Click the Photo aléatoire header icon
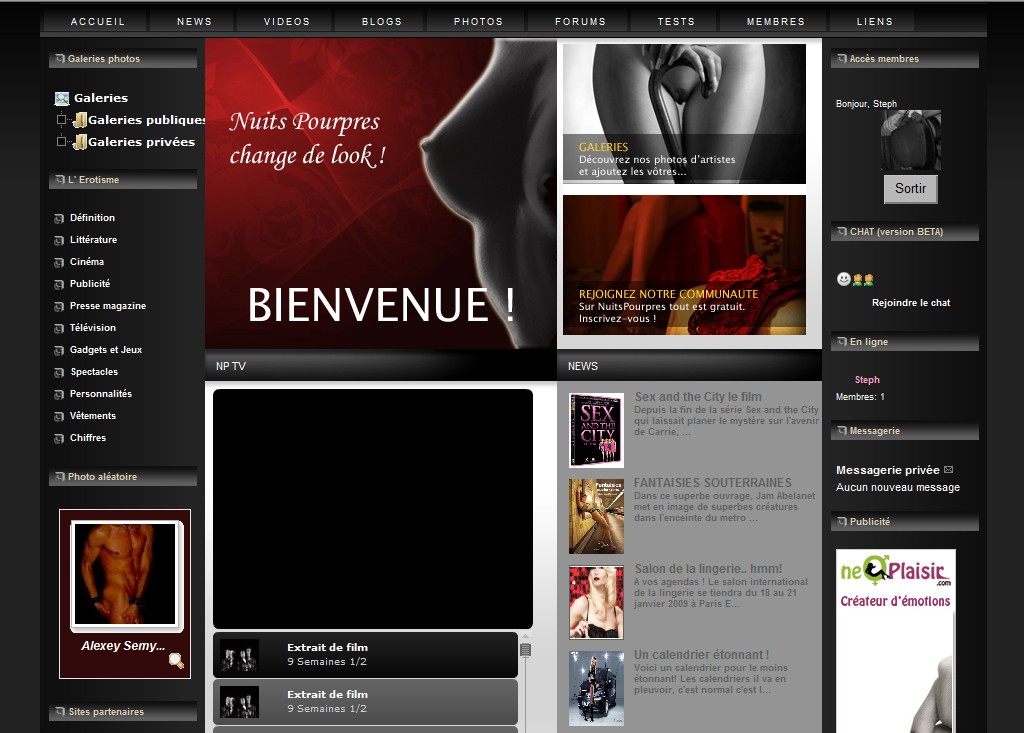 pos(60,476)
